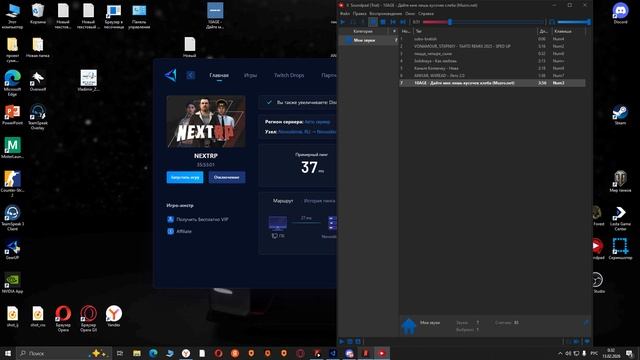Click the Поиск search box on taskbar
Viewport: 640px width, 360px height.
coord(64,353)
